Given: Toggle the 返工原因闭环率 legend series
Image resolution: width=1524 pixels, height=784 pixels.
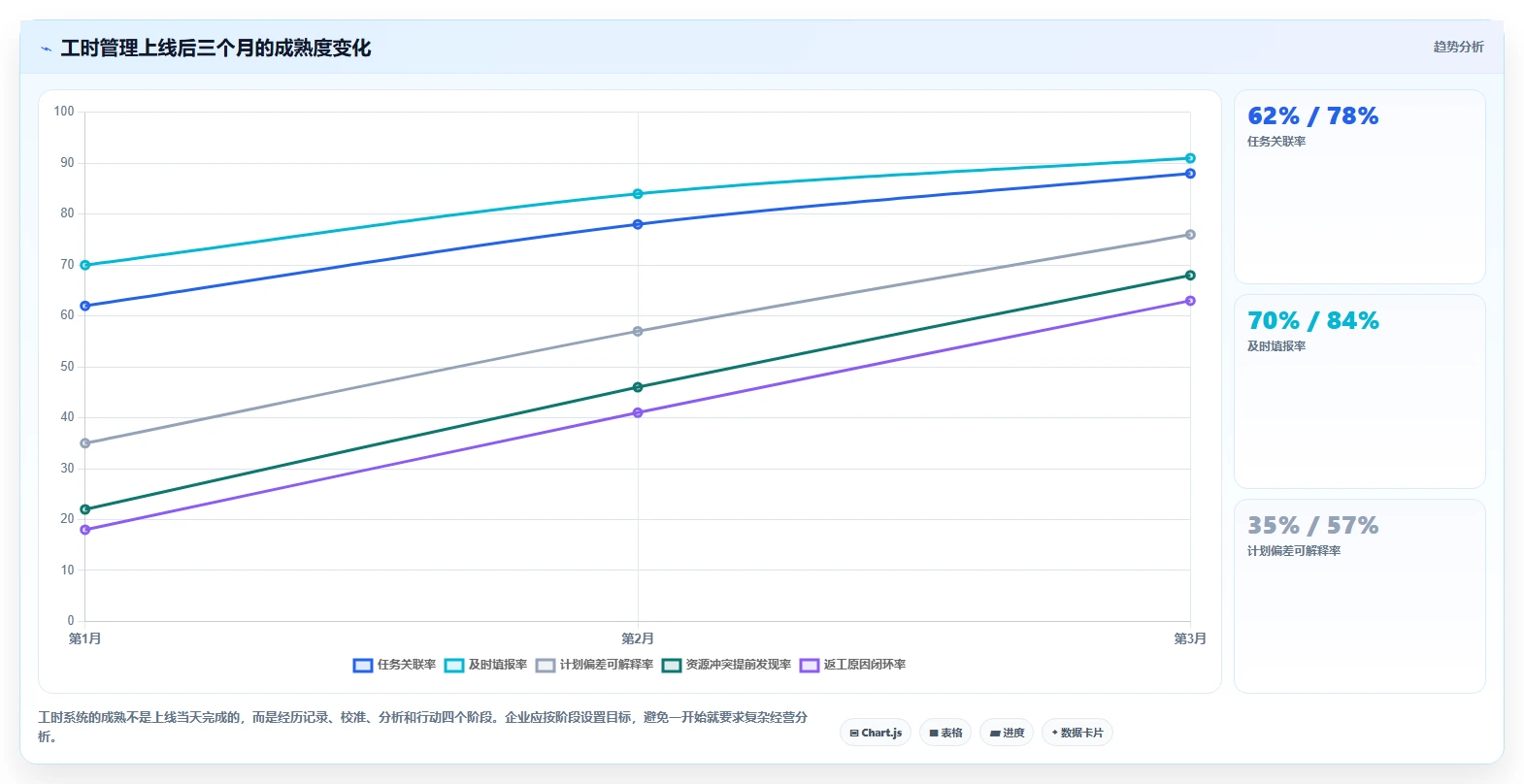Looking at the screenshot, I should point(853,665).
